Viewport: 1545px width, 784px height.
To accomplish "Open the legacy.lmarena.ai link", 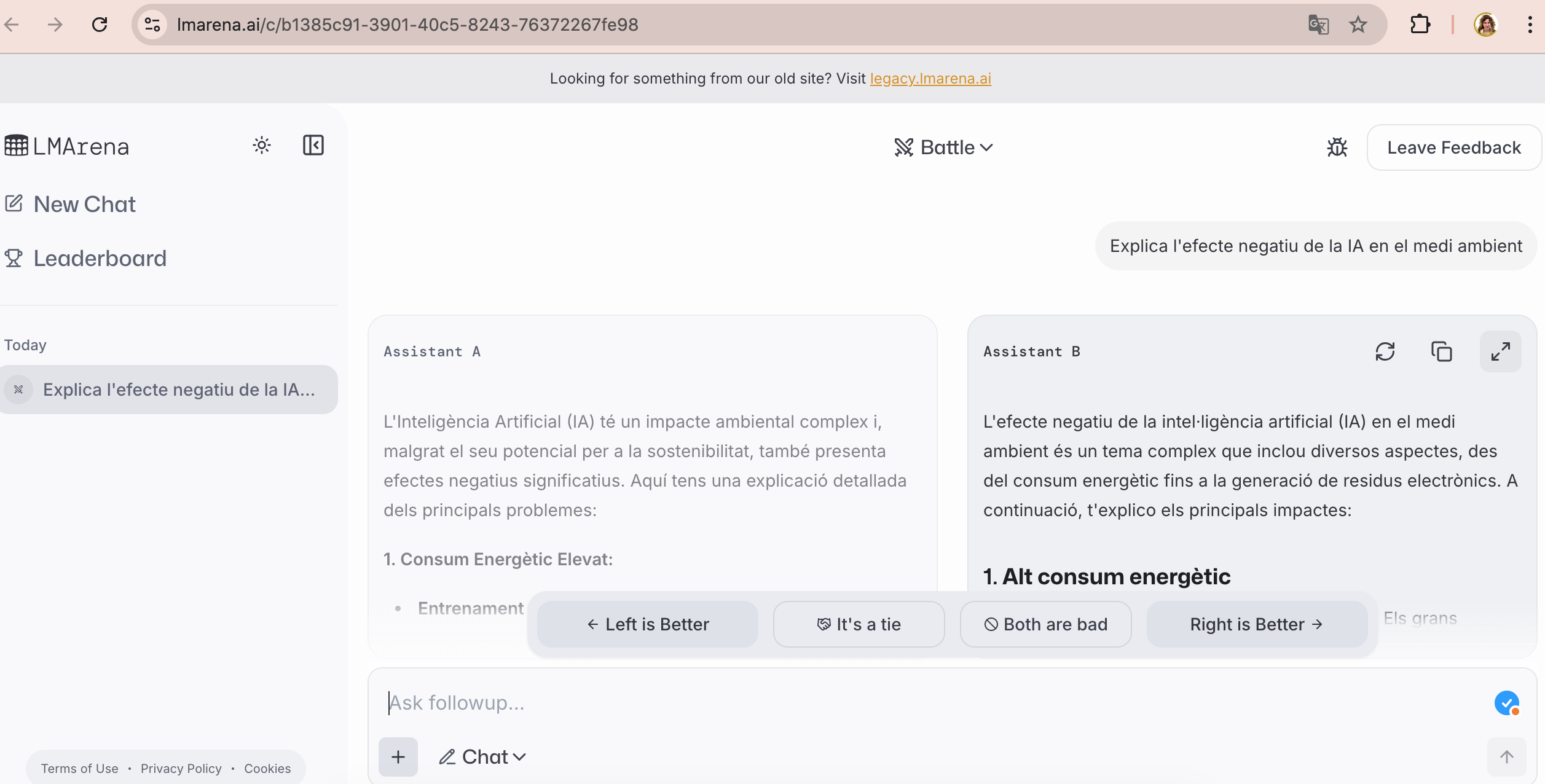I will 930,79.
